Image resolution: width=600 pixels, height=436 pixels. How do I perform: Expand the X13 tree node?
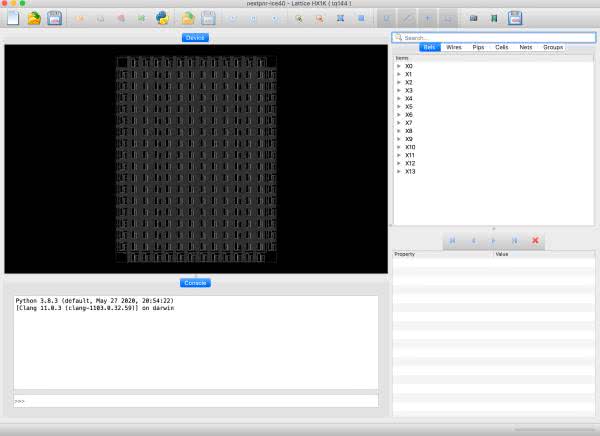click(x=399, y=171)
